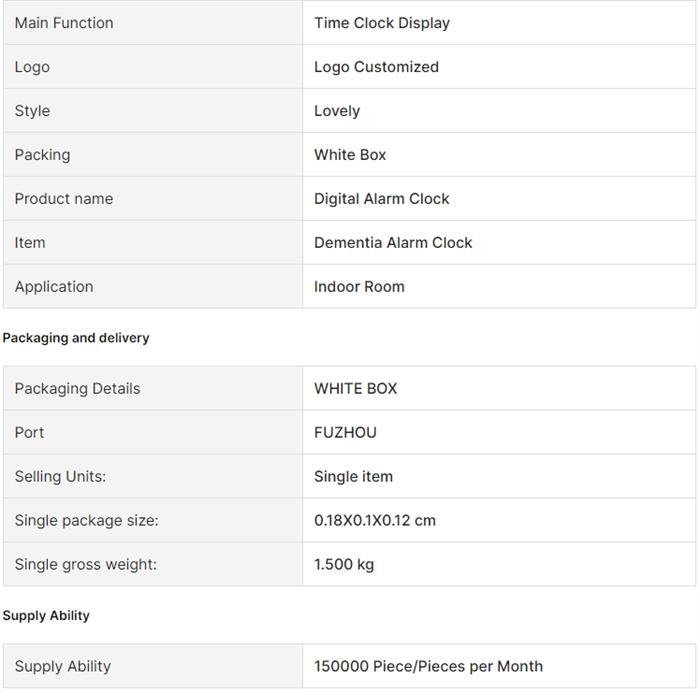Select the 'Dementia Alarm Clock' item text
700x692 pixels.
[393, 243]
